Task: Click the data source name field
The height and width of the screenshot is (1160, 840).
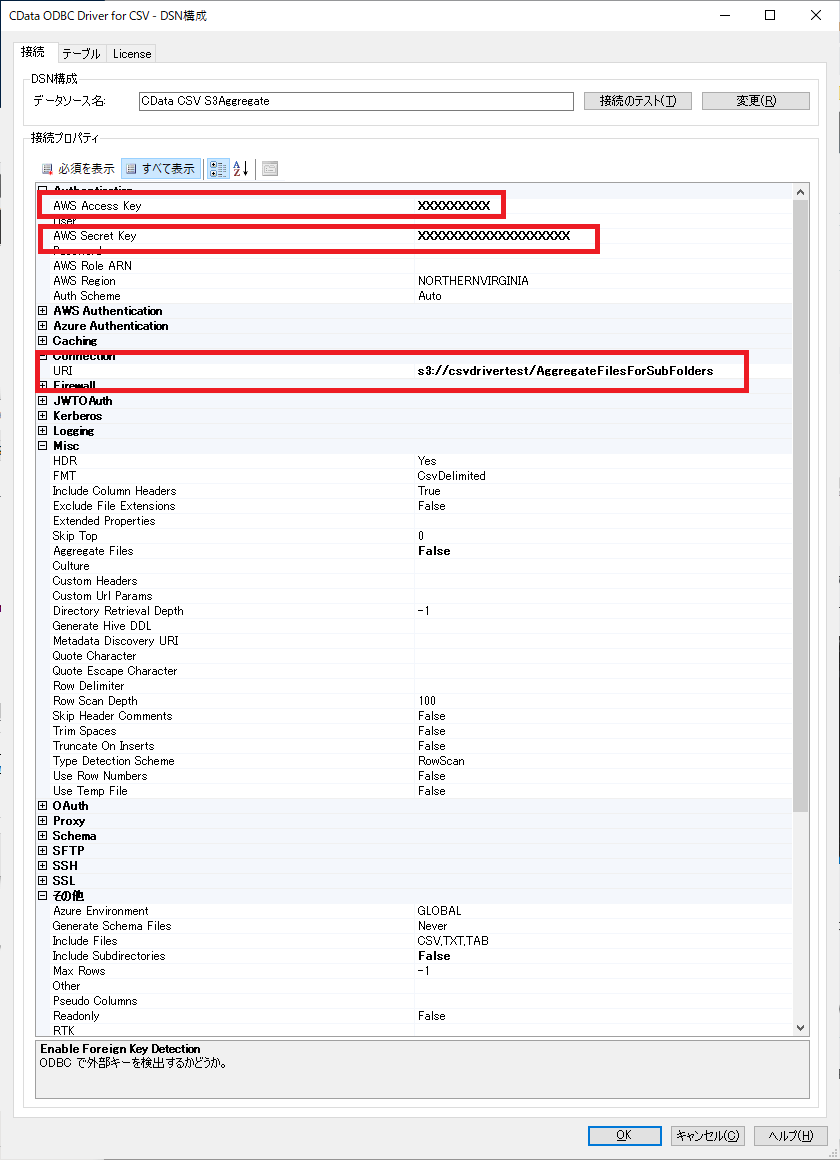Action: pos(356,101)
